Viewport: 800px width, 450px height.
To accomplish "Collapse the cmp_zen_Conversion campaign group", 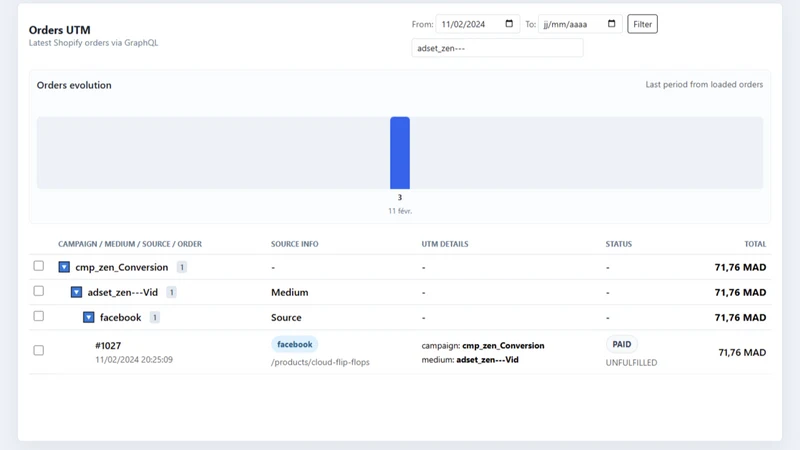I will [x=64, y=267].
